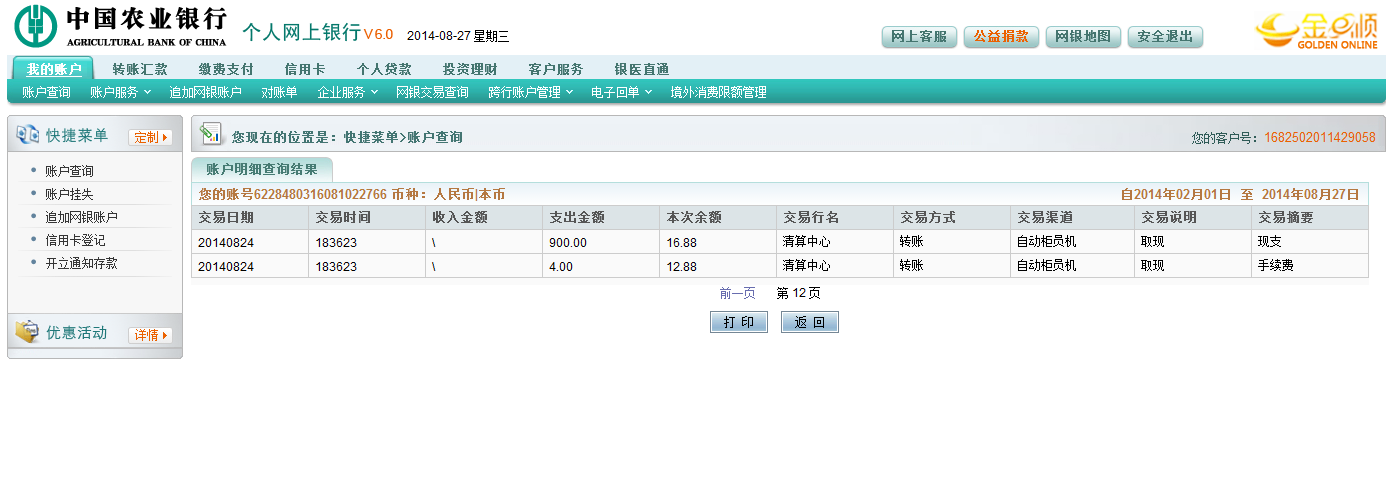Click the 定制 customize button in quick menu
This screenshot has width=1396, height=490.
[x=150, y=137]
